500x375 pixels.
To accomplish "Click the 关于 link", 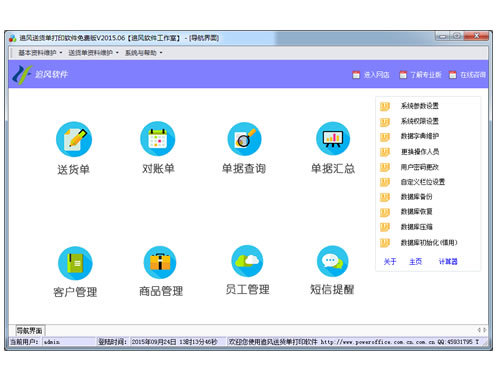I will tap(390, 262).
